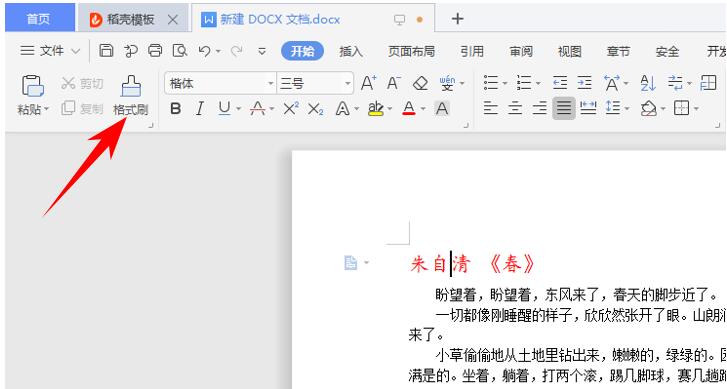The image size is (727, 389).
Task: Click the Decrease Font Size icon
Action: coord(394,83)
